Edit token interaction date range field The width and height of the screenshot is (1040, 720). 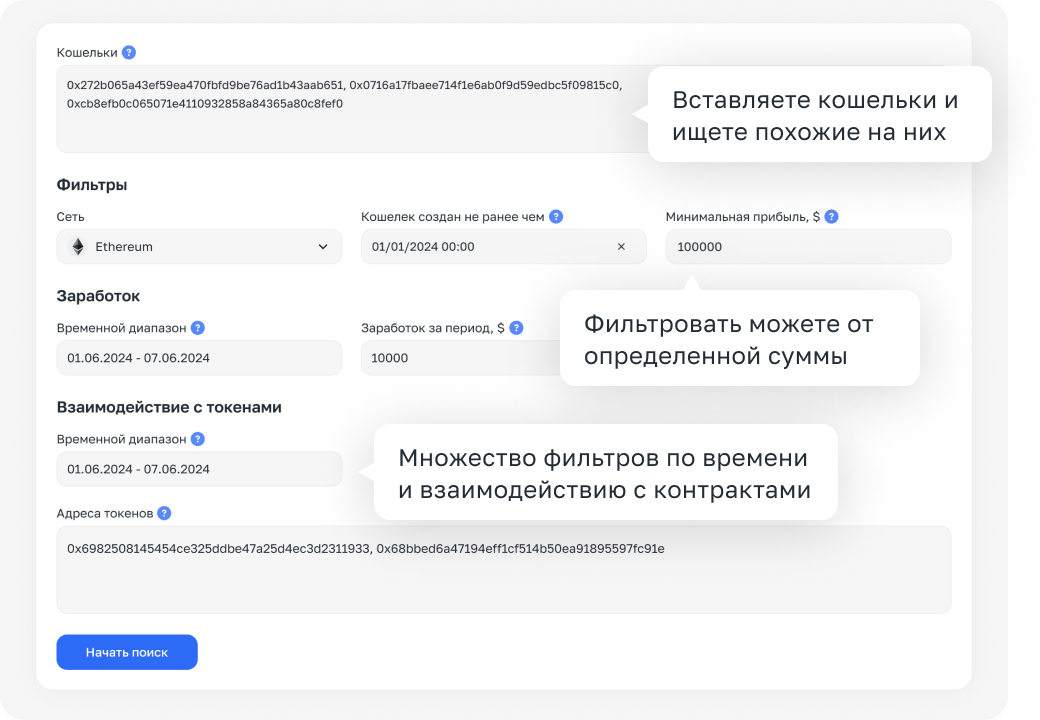[x=199, y=469]
